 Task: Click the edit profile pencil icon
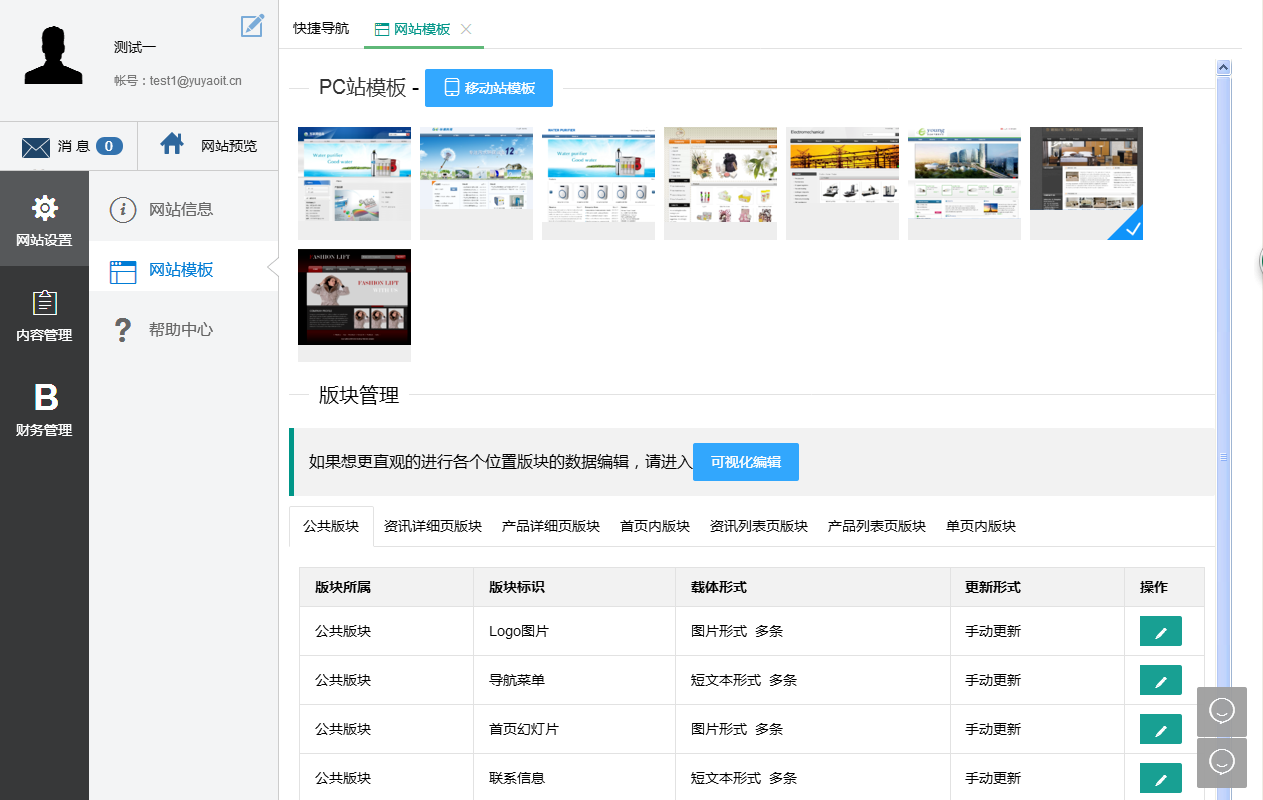pyautogui.click(x=252, y=26)
